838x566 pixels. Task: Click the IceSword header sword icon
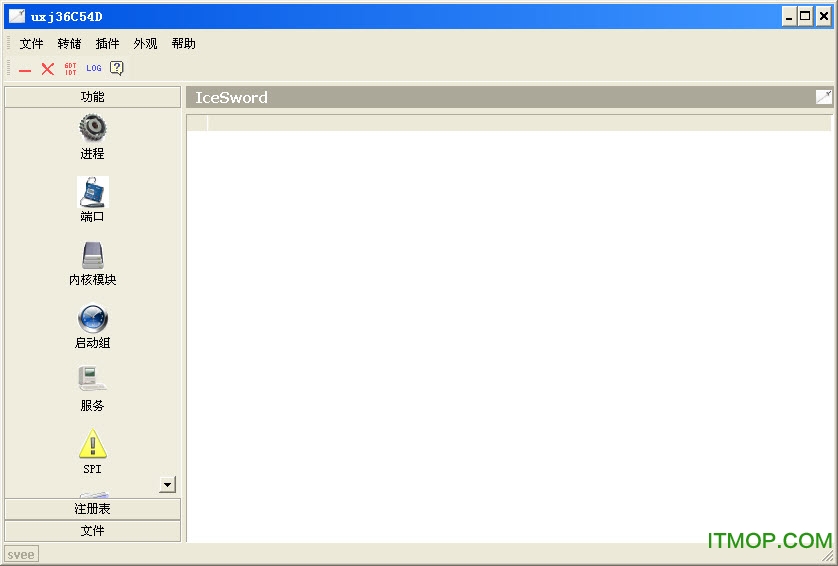824,97
